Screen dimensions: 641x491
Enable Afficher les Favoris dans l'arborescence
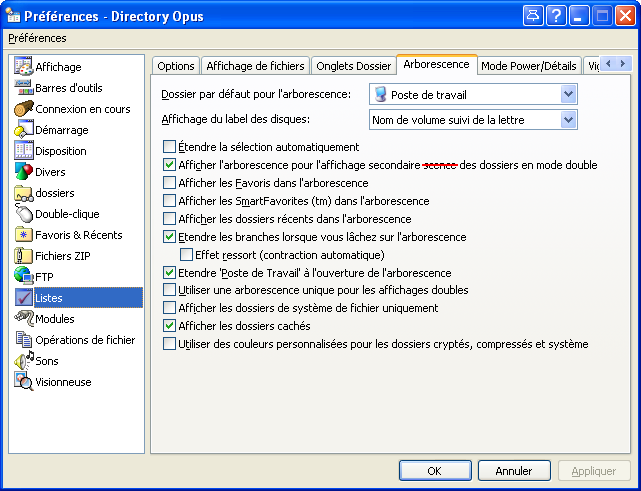point(169,182)
